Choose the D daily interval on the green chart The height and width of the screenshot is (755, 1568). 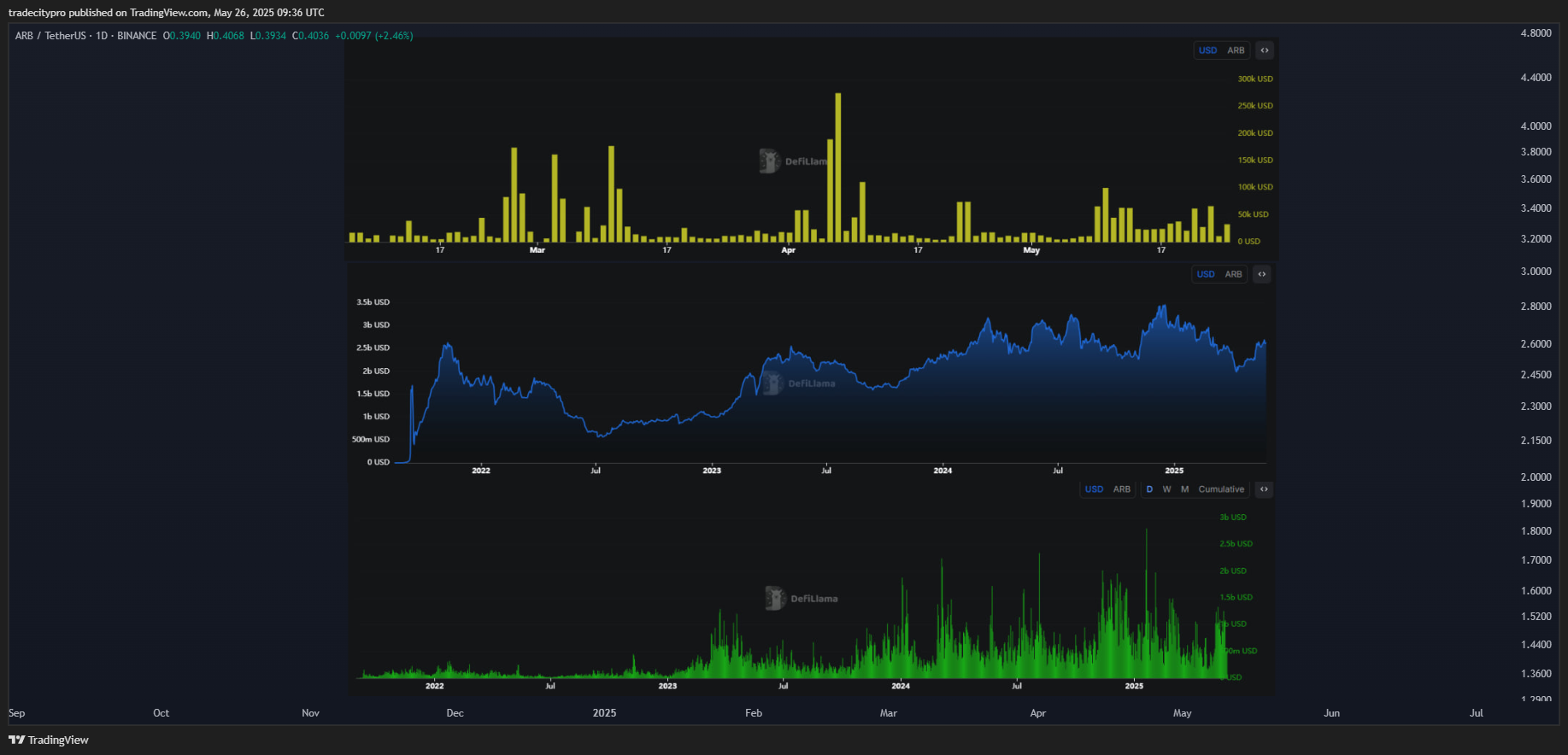[x=1149, y=489]
